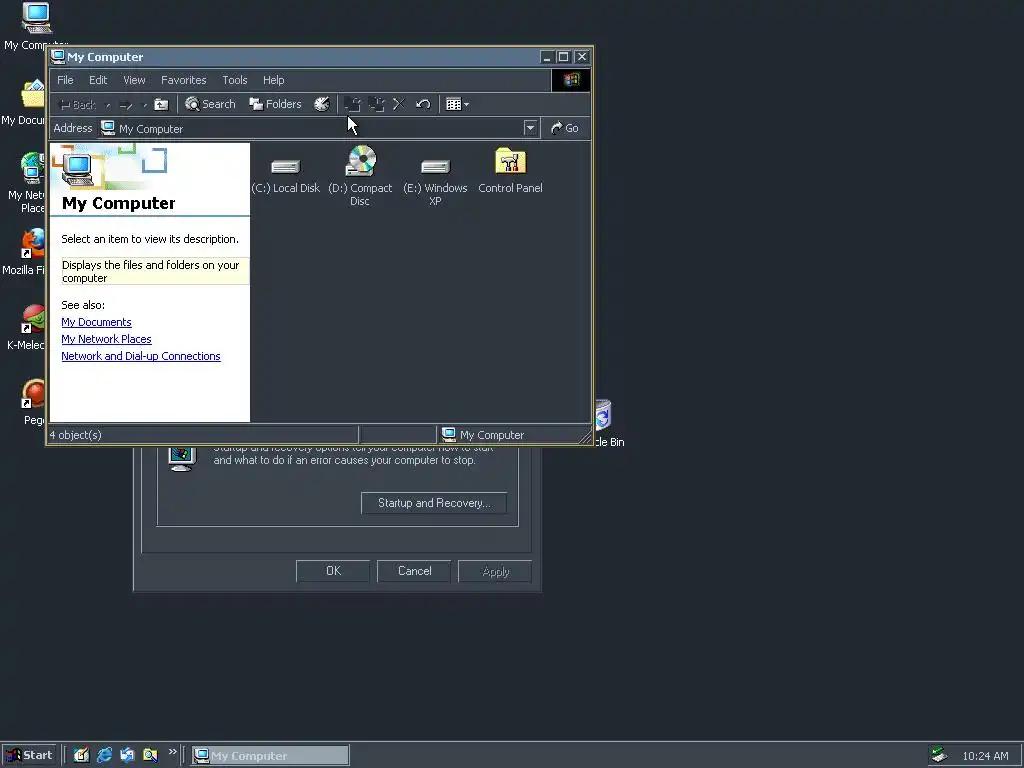Image resolution: width=1024 pixels, height=768 pixels.
Task: Select the (C:) Local Disk drive
Action: pos(285,173)
